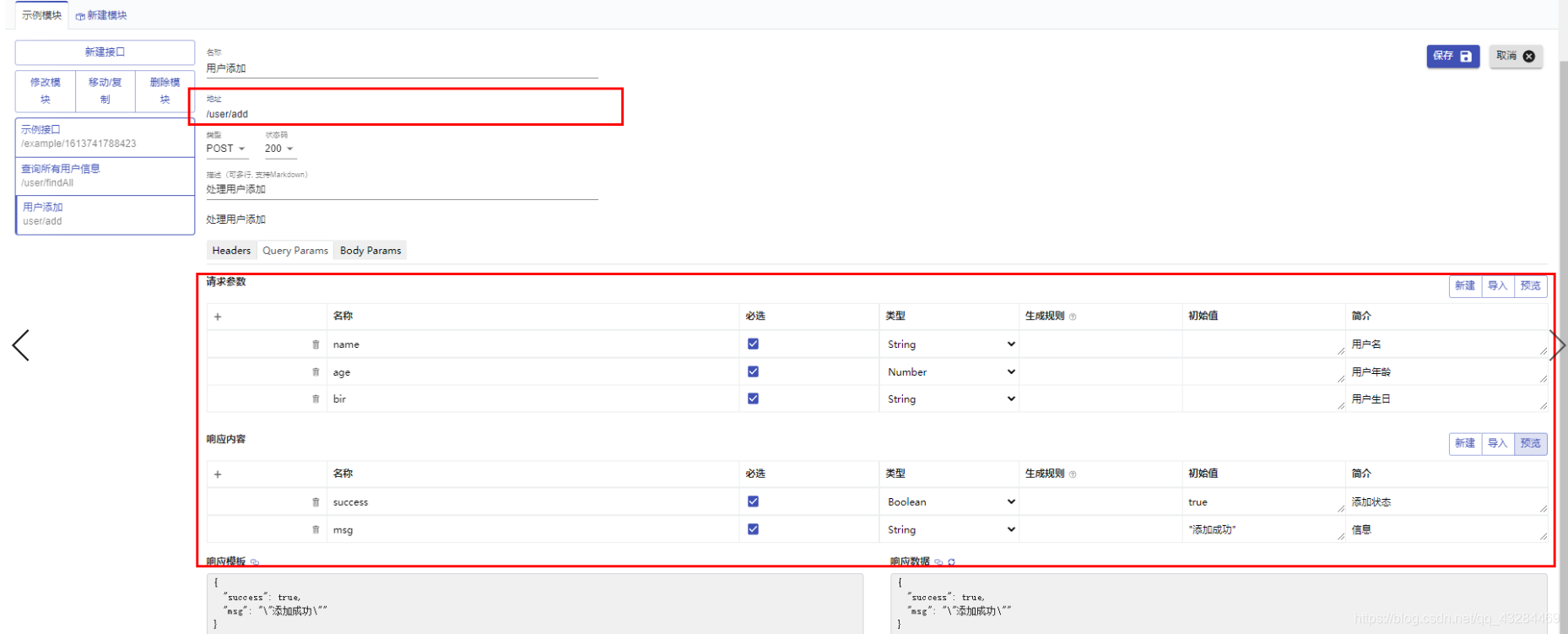Viewport: 1568px width, 634px height.
Task: Delete the bir parameter row
Action: [x=316, y=399]
